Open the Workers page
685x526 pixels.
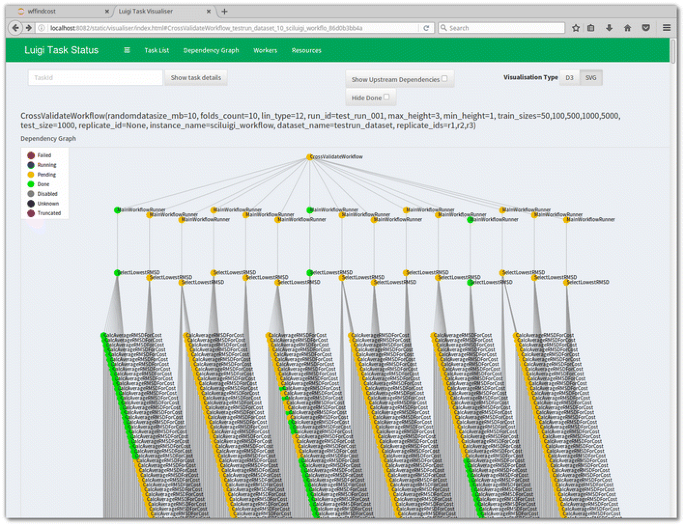[x=265, y=50]
